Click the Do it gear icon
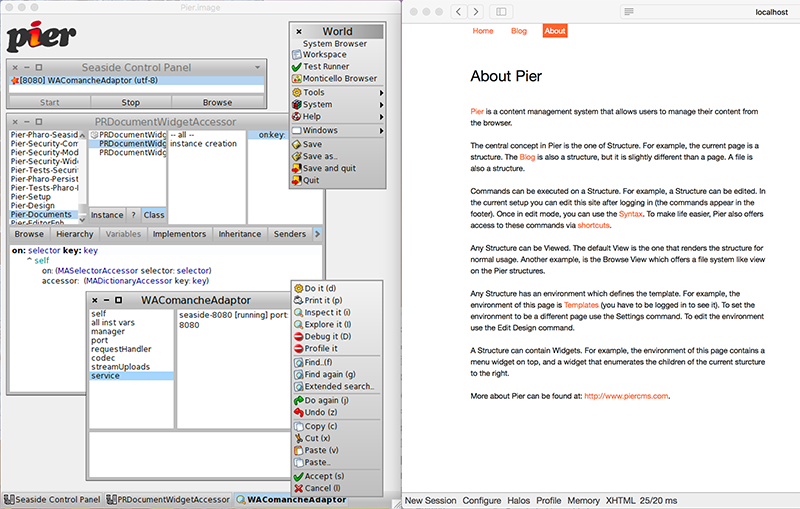 (299, 289)
